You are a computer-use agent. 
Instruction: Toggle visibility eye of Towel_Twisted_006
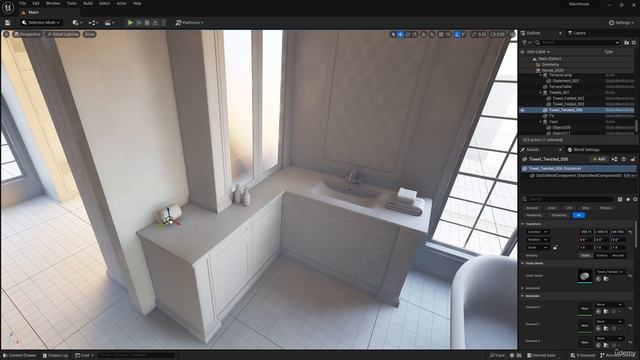[522, 110]
